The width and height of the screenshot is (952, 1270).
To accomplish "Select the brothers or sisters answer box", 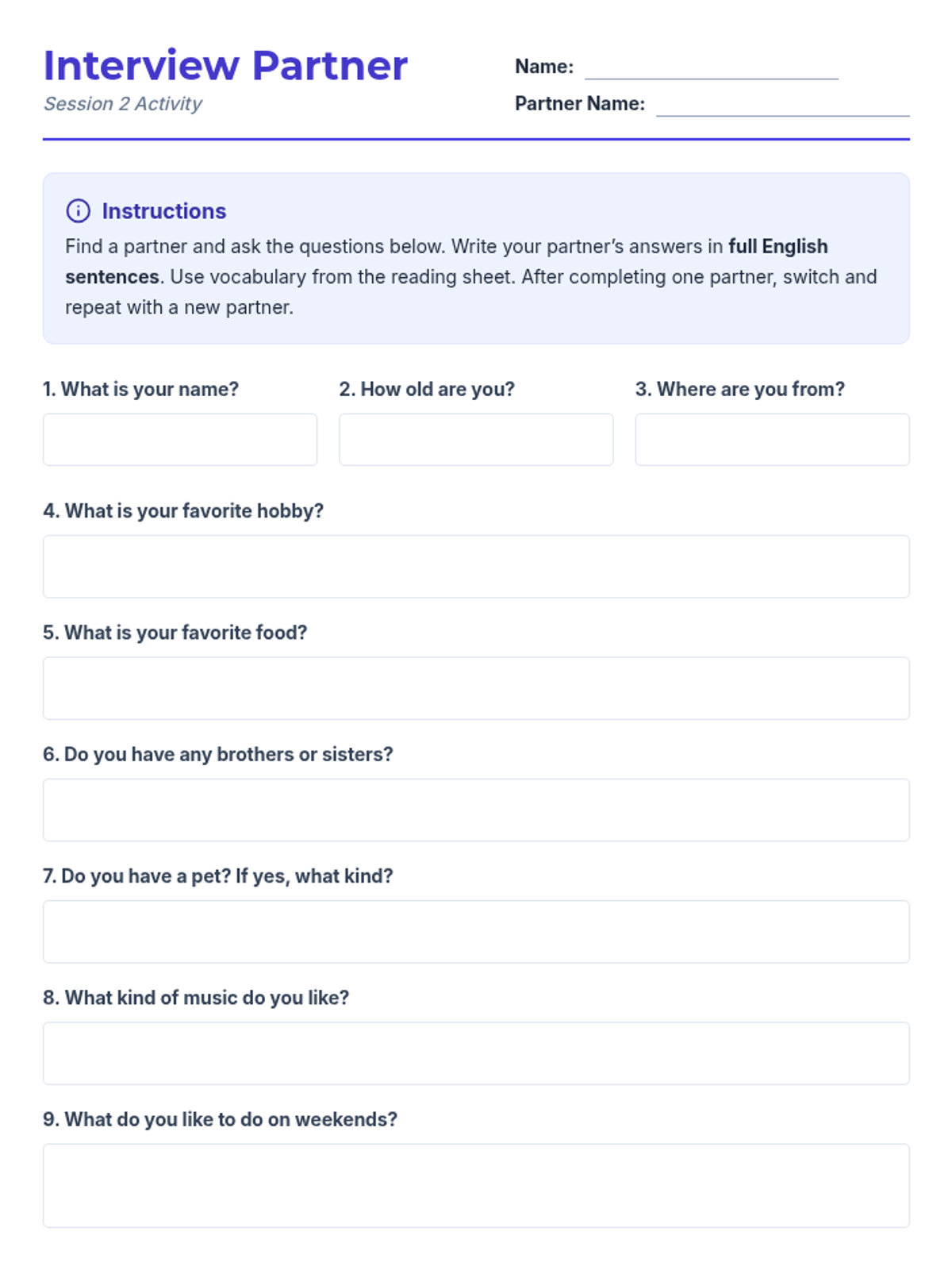I will [x=476, y=810].
